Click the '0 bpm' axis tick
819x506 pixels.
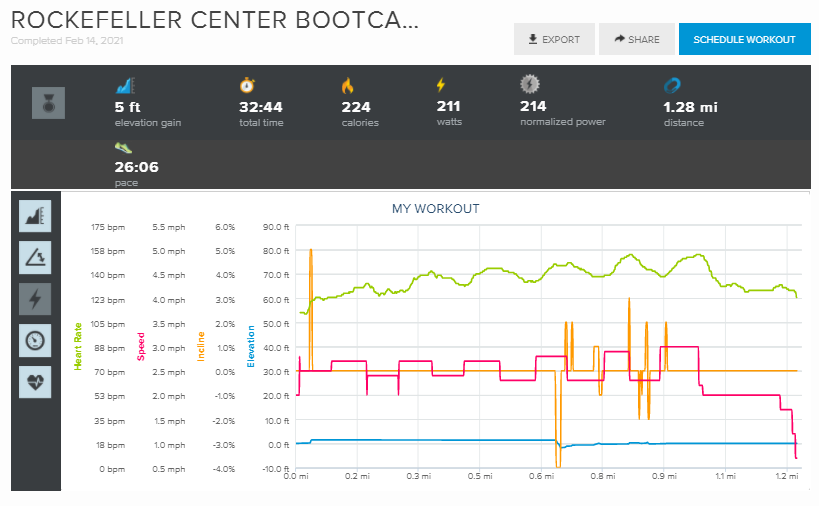point(112,469)
